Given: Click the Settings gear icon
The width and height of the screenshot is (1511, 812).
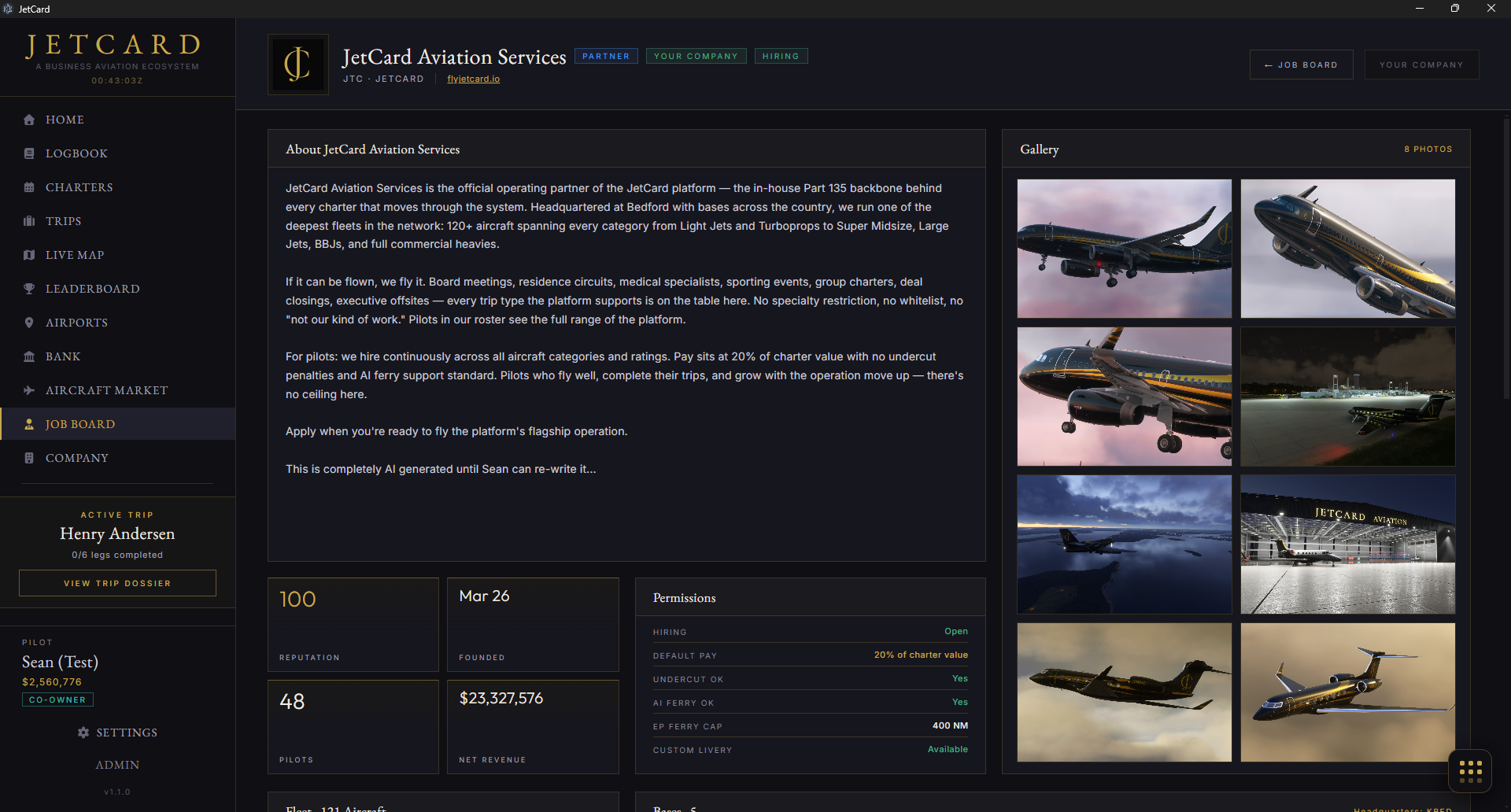Looking at the screenshot, I should pos(83,733).
